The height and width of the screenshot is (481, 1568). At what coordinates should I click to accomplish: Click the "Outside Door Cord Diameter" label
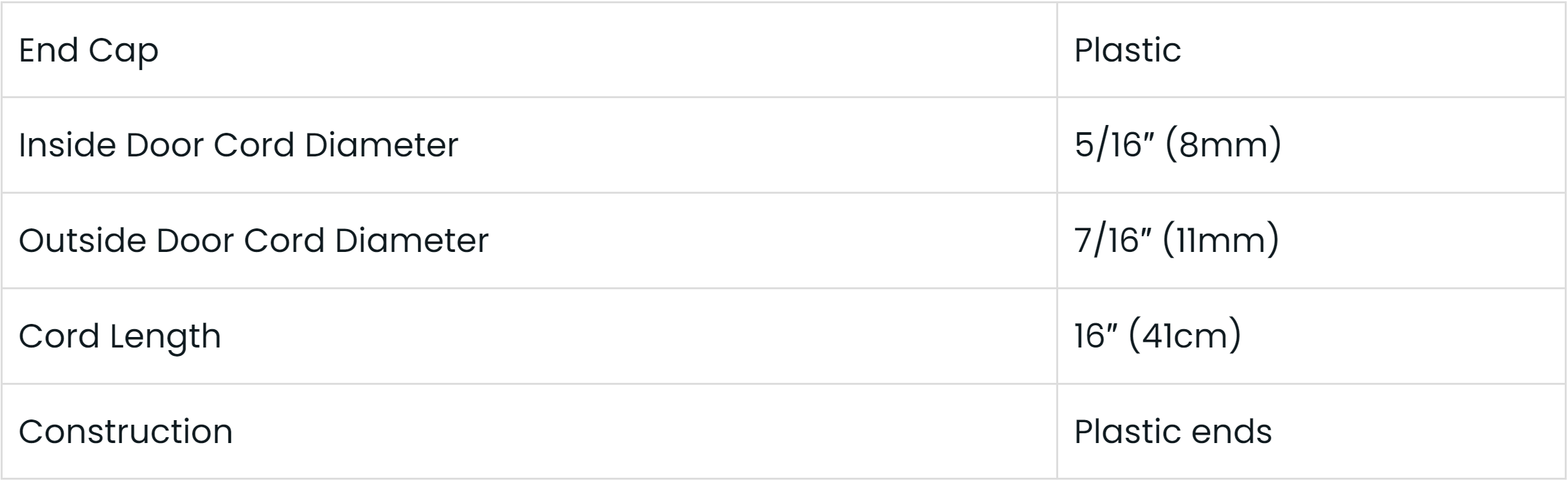tap(253, 240)
